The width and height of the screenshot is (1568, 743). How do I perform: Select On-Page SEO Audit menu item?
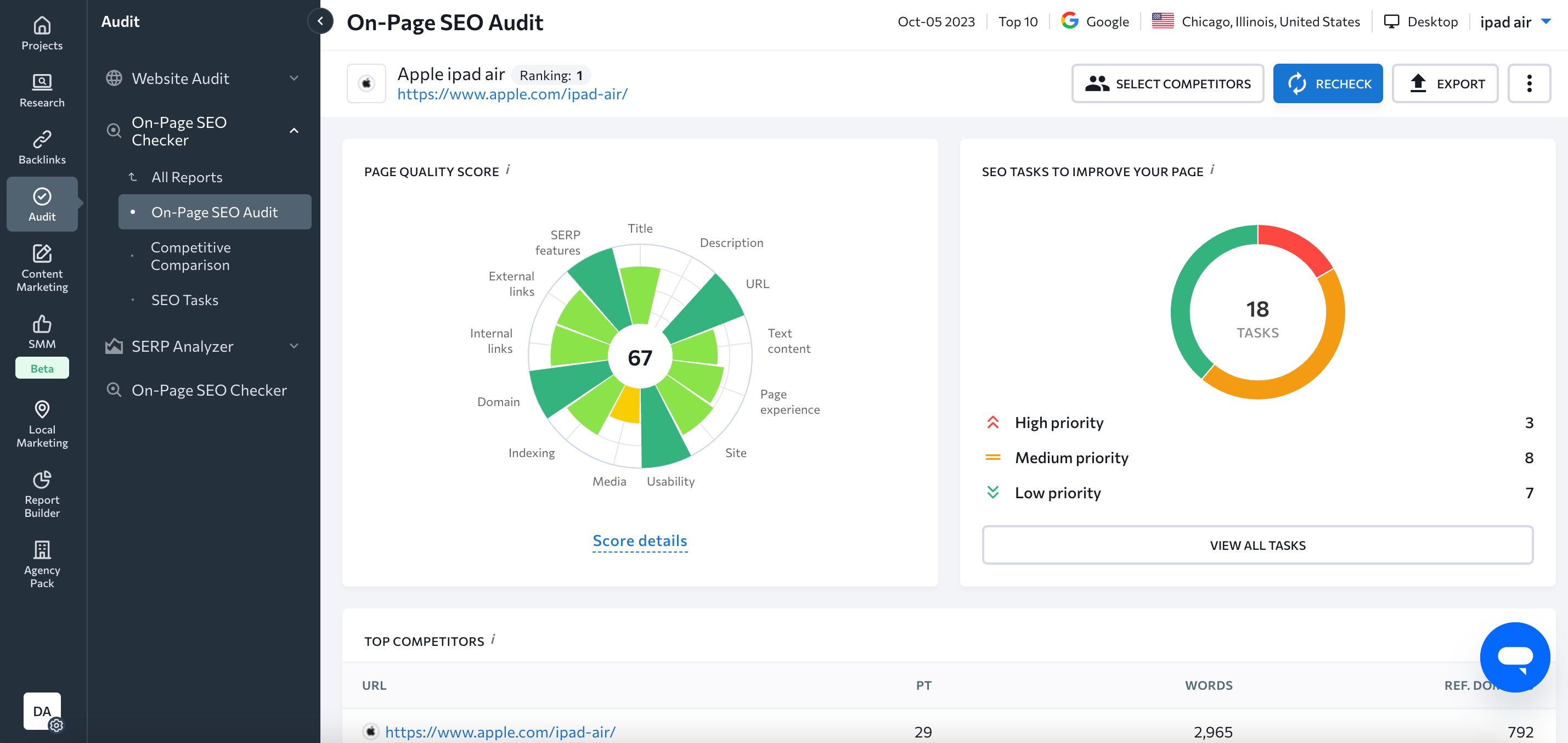click(x=215, y=212)
